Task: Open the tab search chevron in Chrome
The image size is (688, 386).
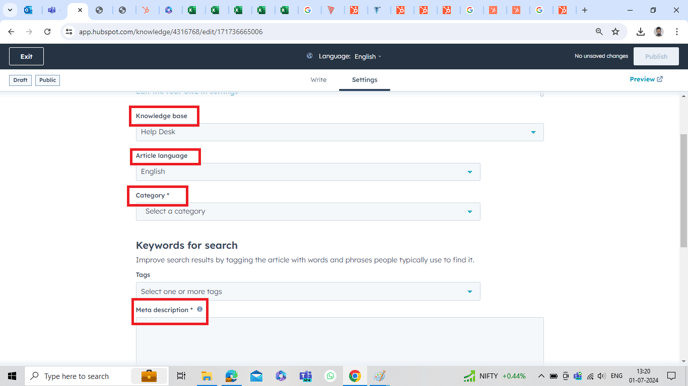Action: [10, 10]
